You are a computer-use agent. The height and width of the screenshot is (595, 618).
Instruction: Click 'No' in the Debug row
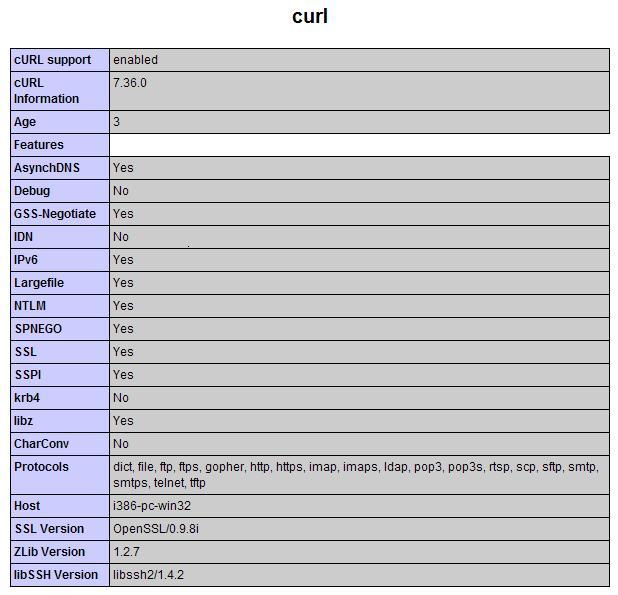pos(121,191)
